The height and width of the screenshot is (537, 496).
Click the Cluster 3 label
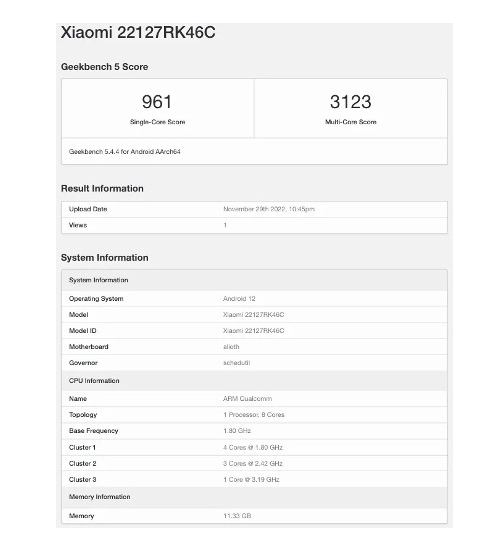(x=83, y=480)
